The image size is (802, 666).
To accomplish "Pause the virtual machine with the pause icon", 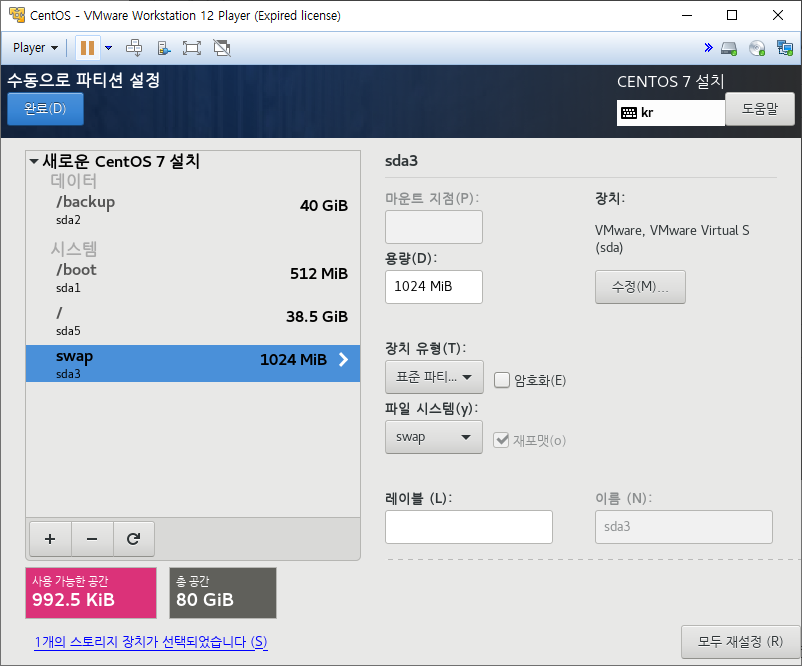I will pos(87,48).
